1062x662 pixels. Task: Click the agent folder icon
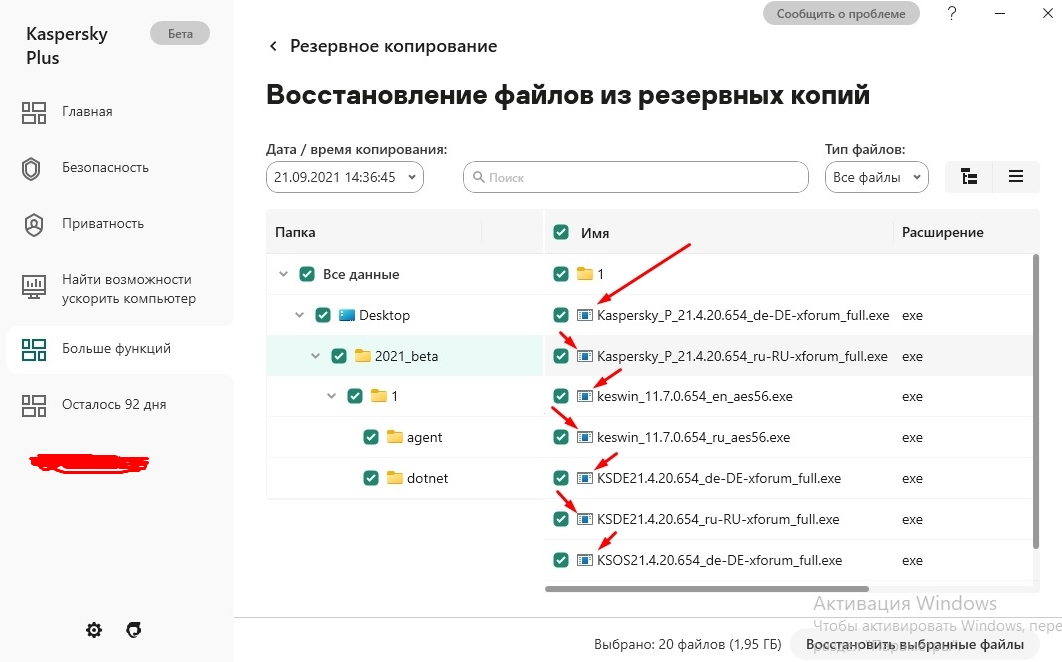coord(395,437)
